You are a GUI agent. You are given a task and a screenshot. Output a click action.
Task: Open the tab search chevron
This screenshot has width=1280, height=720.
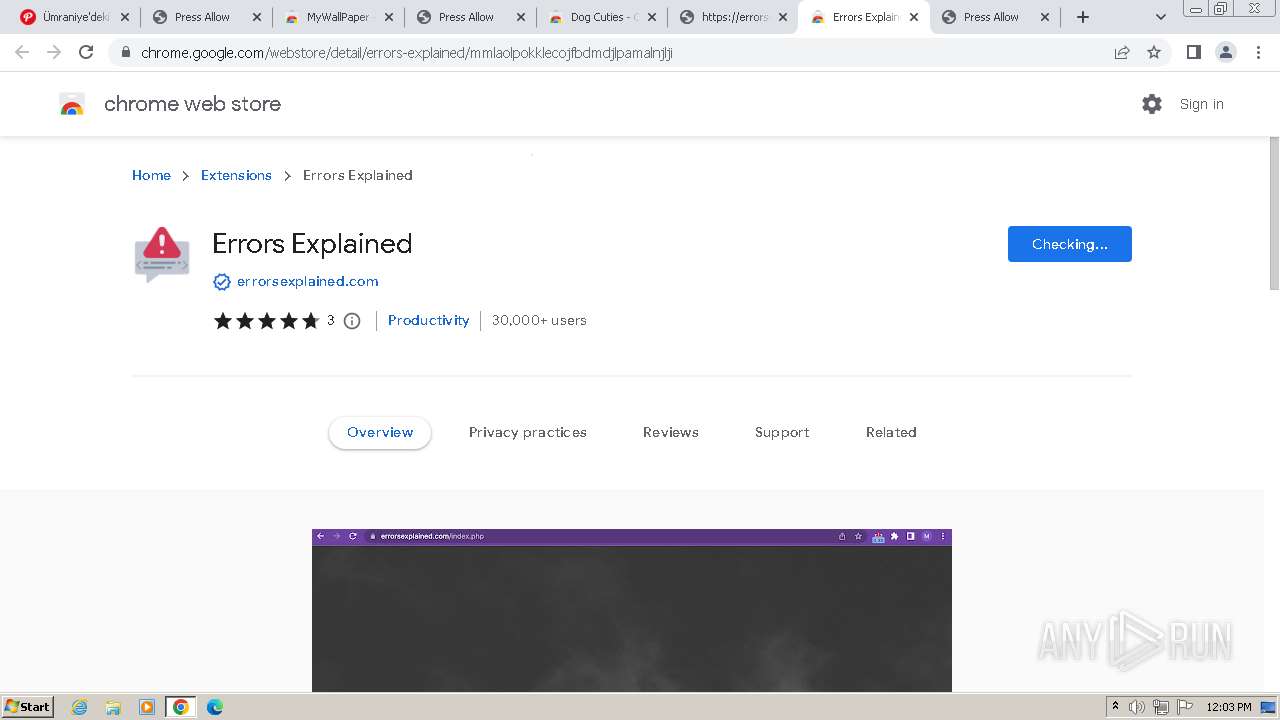[x=1161, y=17]
